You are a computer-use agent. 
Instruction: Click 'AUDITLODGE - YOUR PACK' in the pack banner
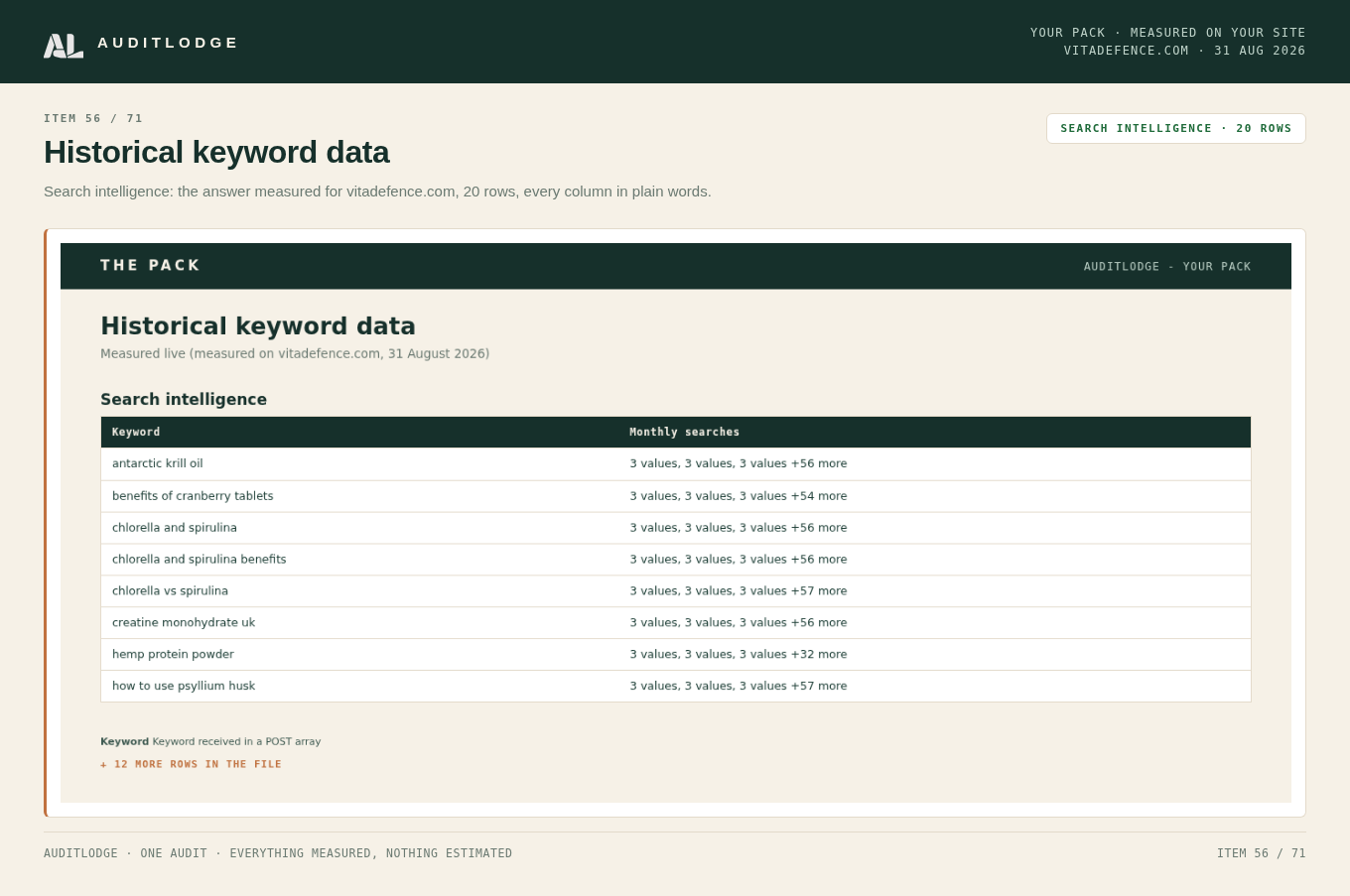coord(1167,267)
